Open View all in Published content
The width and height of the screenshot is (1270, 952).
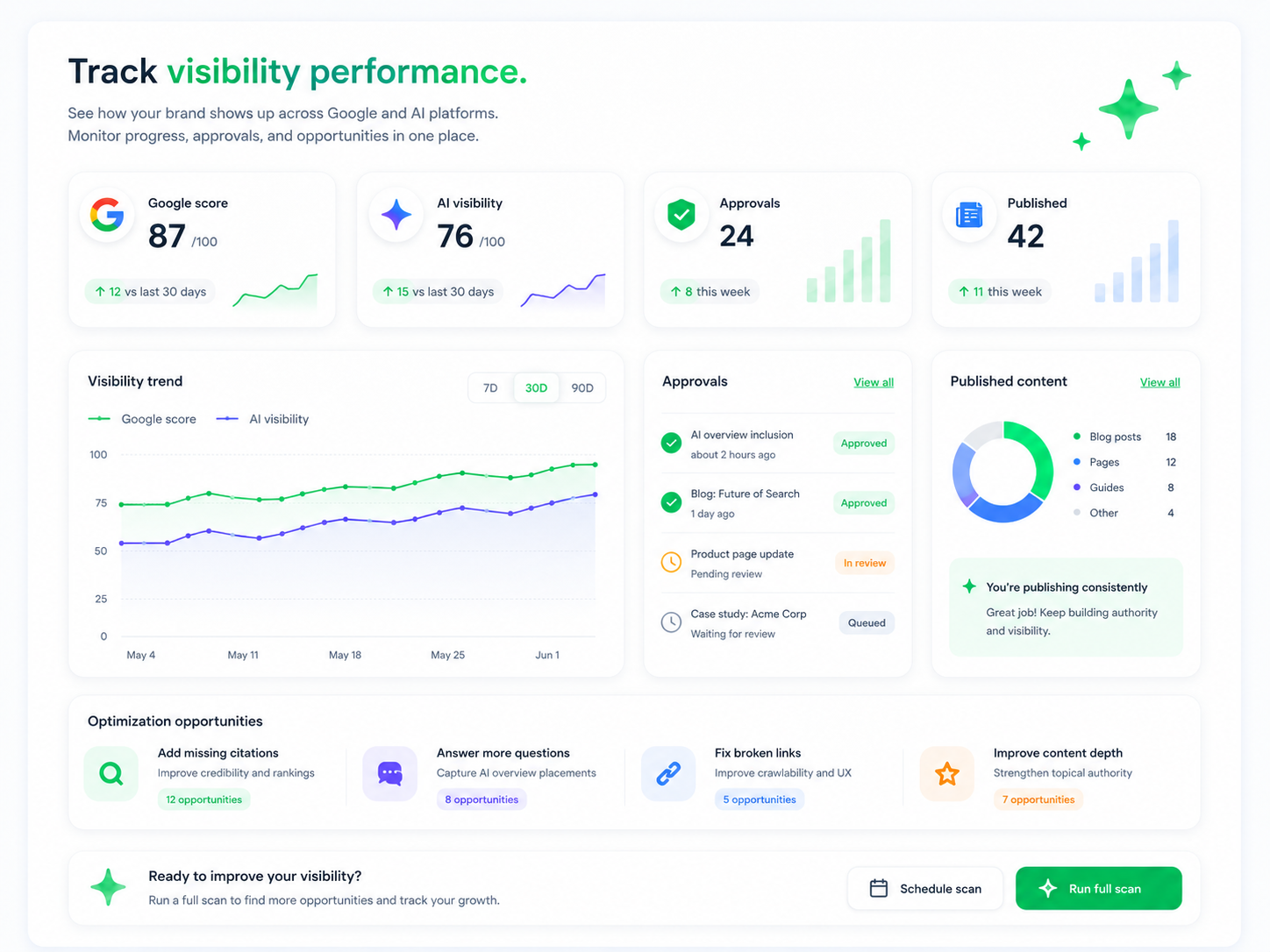[x=1159, y=382]
